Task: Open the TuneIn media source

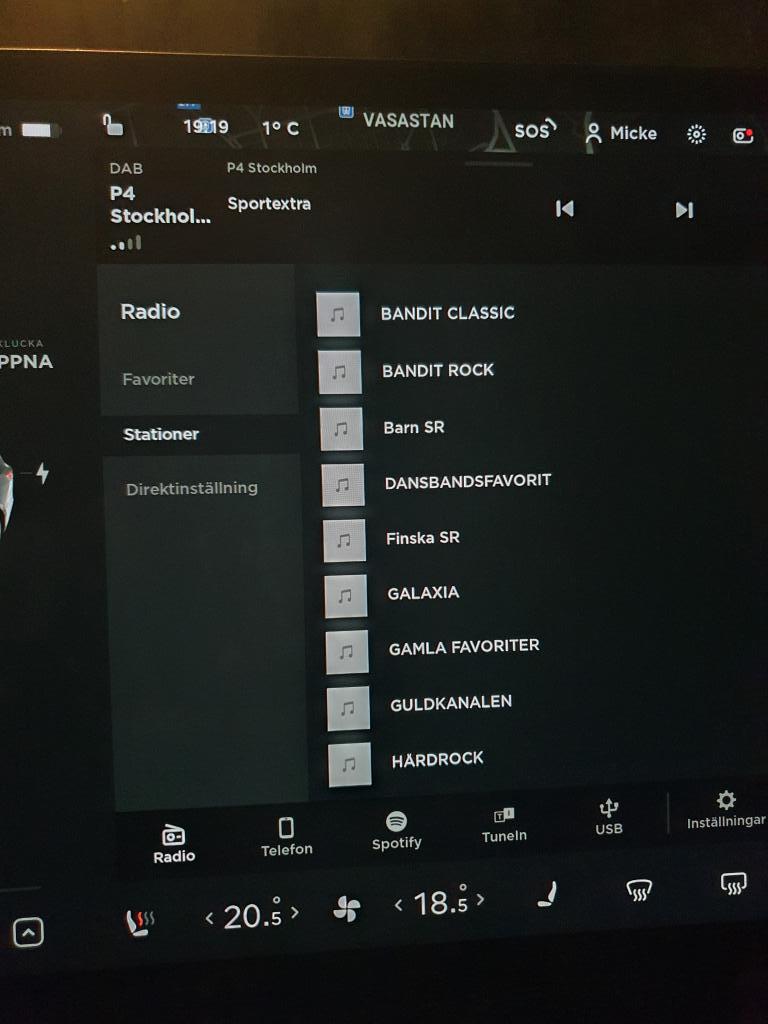Action: pyautogui.click(x=504, y=825)
